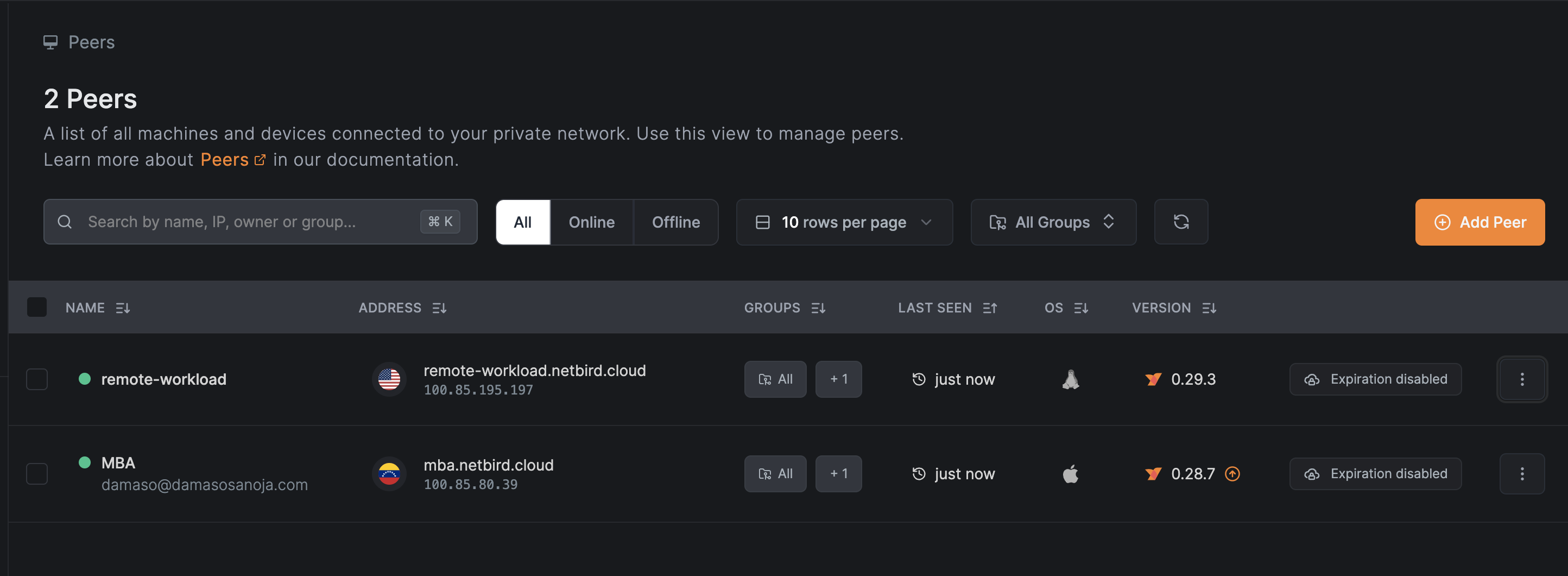1568x576 pixels.
Task: Click the clock icon before MBA's last seen time
Action: tap(918, 473)
